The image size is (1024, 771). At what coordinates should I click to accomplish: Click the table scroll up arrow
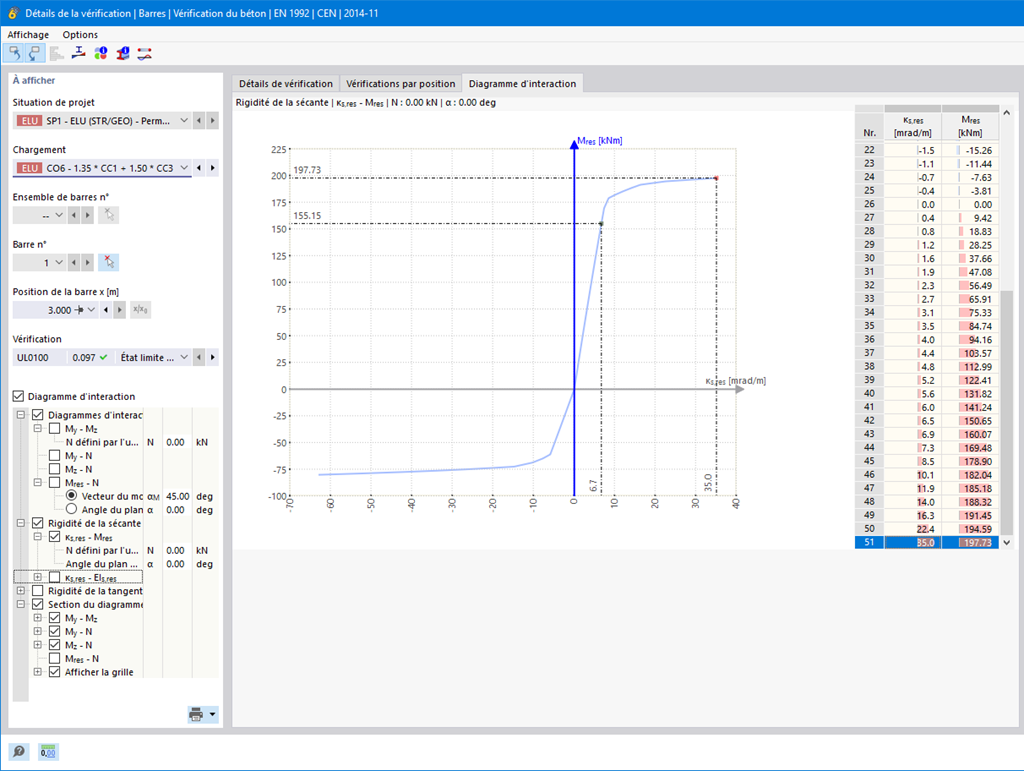pyautogui.click(x=1007, y=113)
